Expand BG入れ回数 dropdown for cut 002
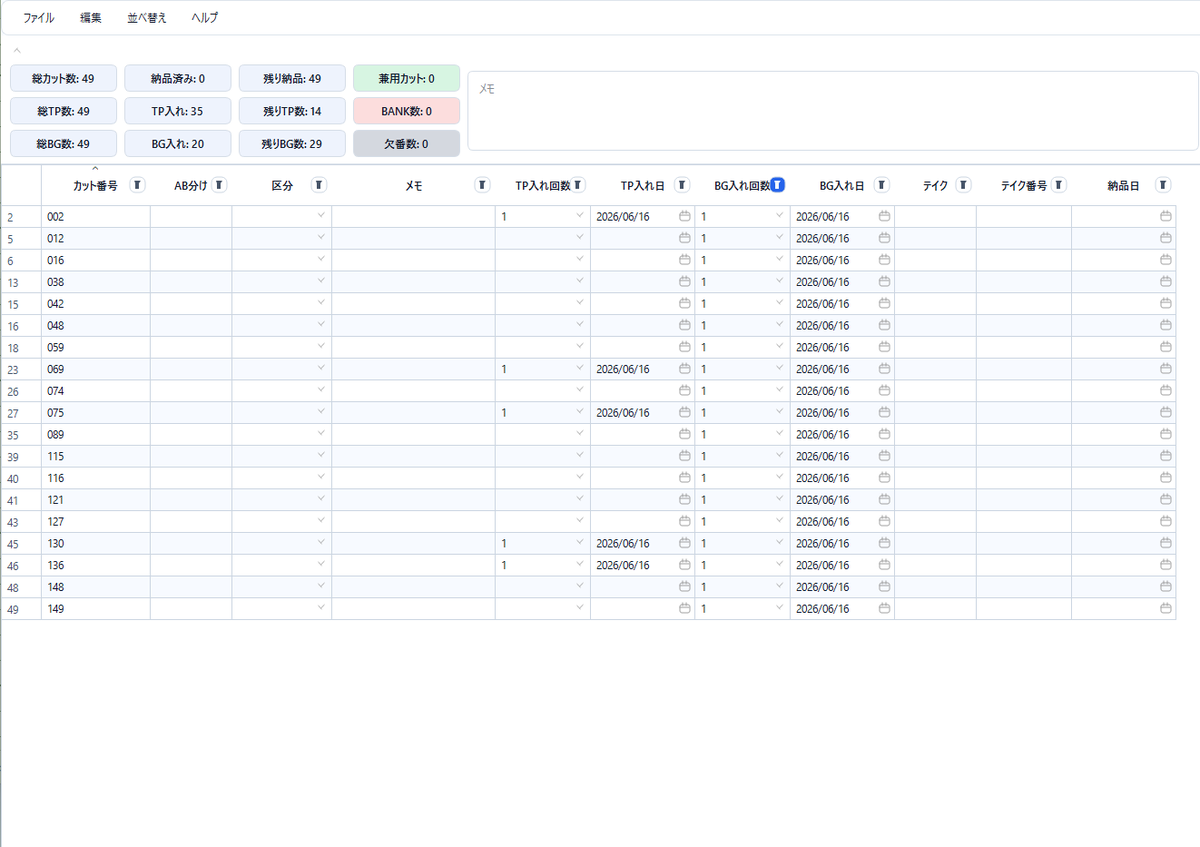This screenshot has width=1200, height=847. [779, 215]
